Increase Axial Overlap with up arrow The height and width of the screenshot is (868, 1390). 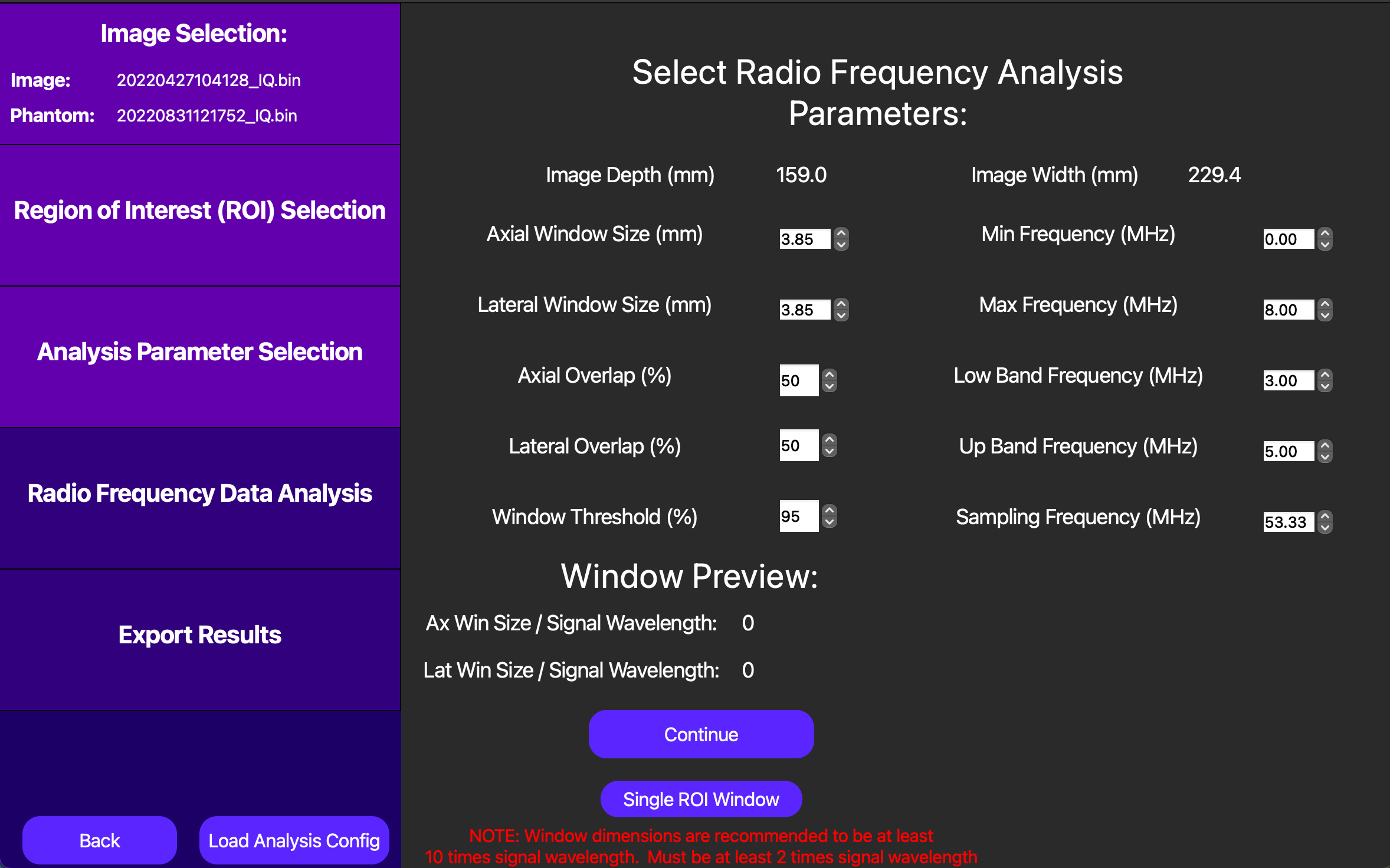830,375
